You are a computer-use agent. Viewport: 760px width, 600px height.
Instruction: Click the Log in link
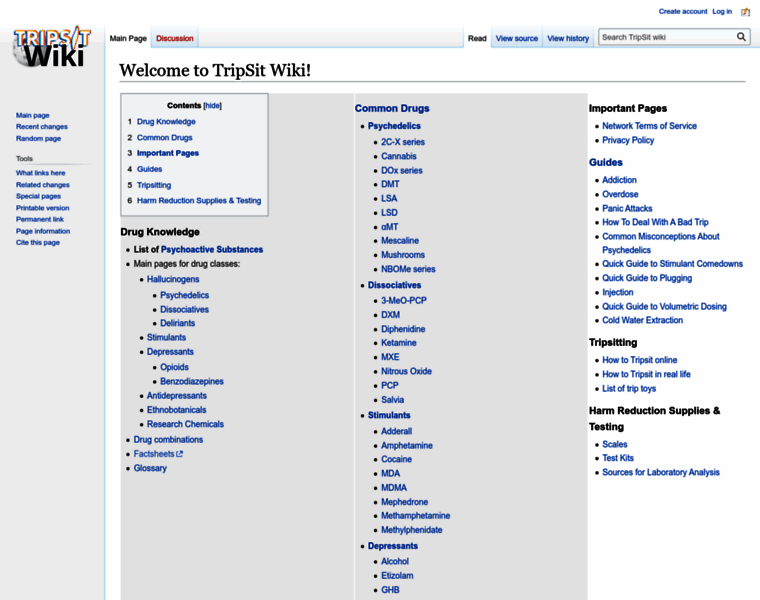(x=722, y=12)
